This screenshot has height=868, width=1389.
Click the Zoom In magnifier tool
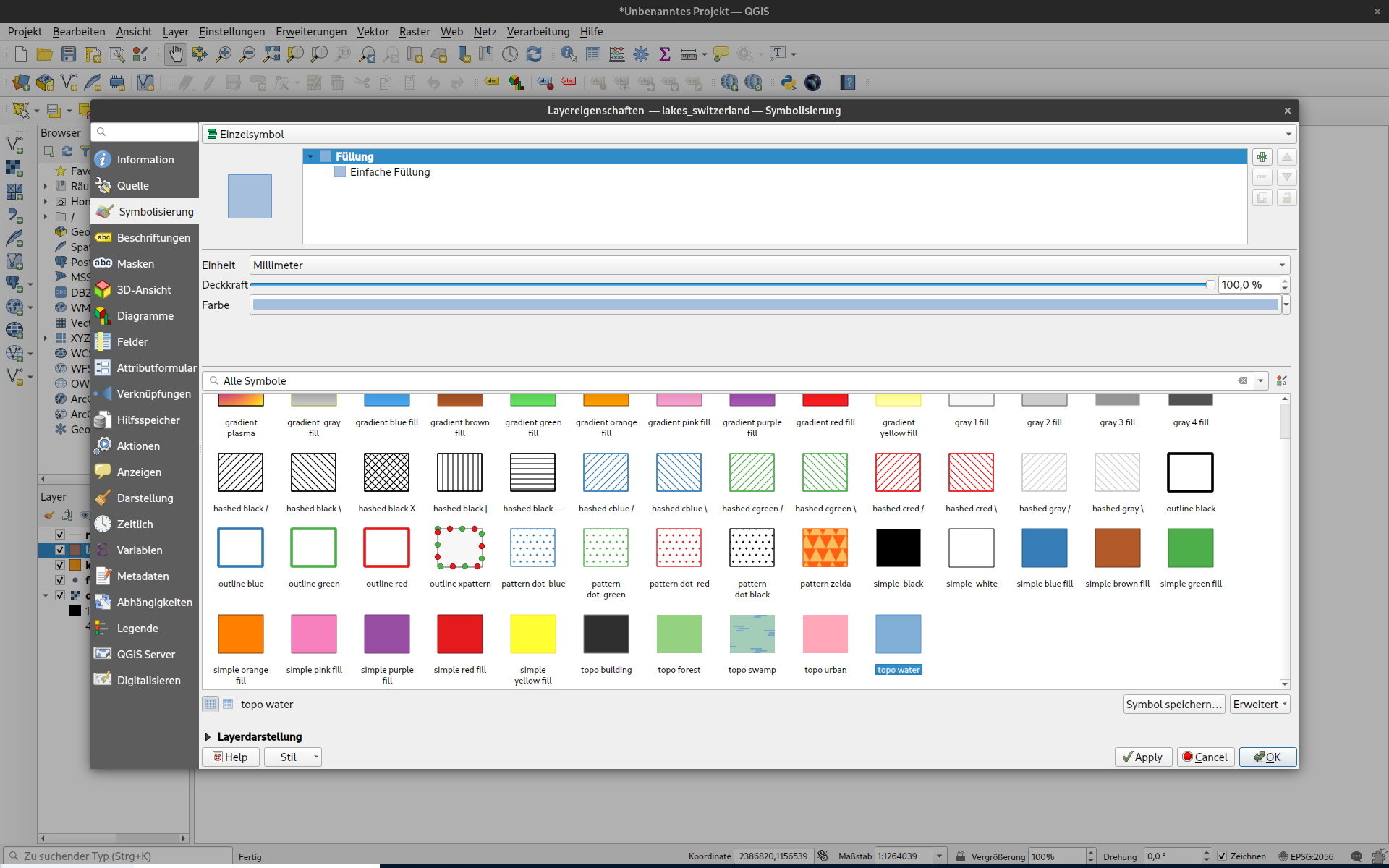[224, 54]
